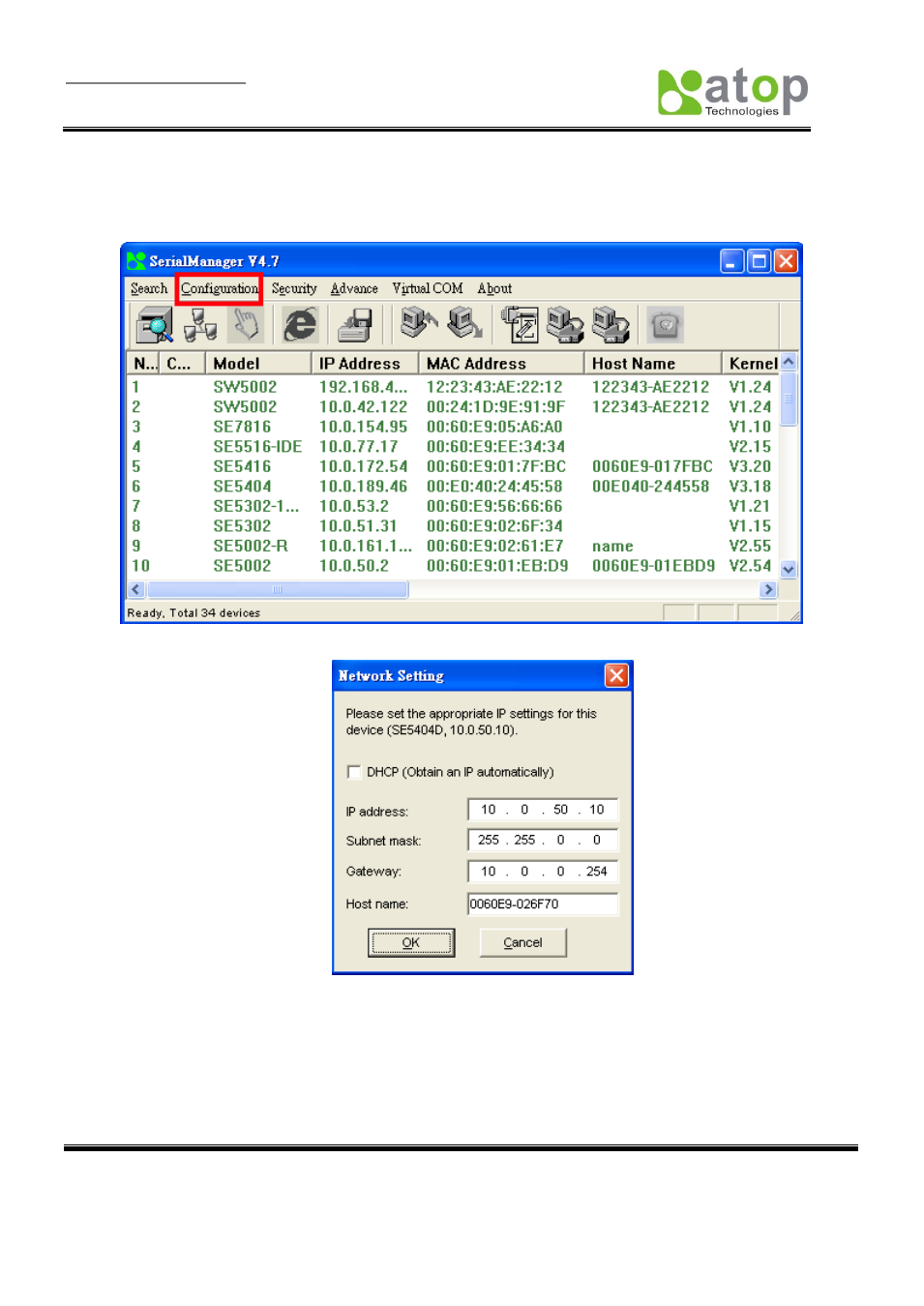The image size is (924, 1306).
Task: Click the vertical scrollbar up arrow
Action: 789,361
